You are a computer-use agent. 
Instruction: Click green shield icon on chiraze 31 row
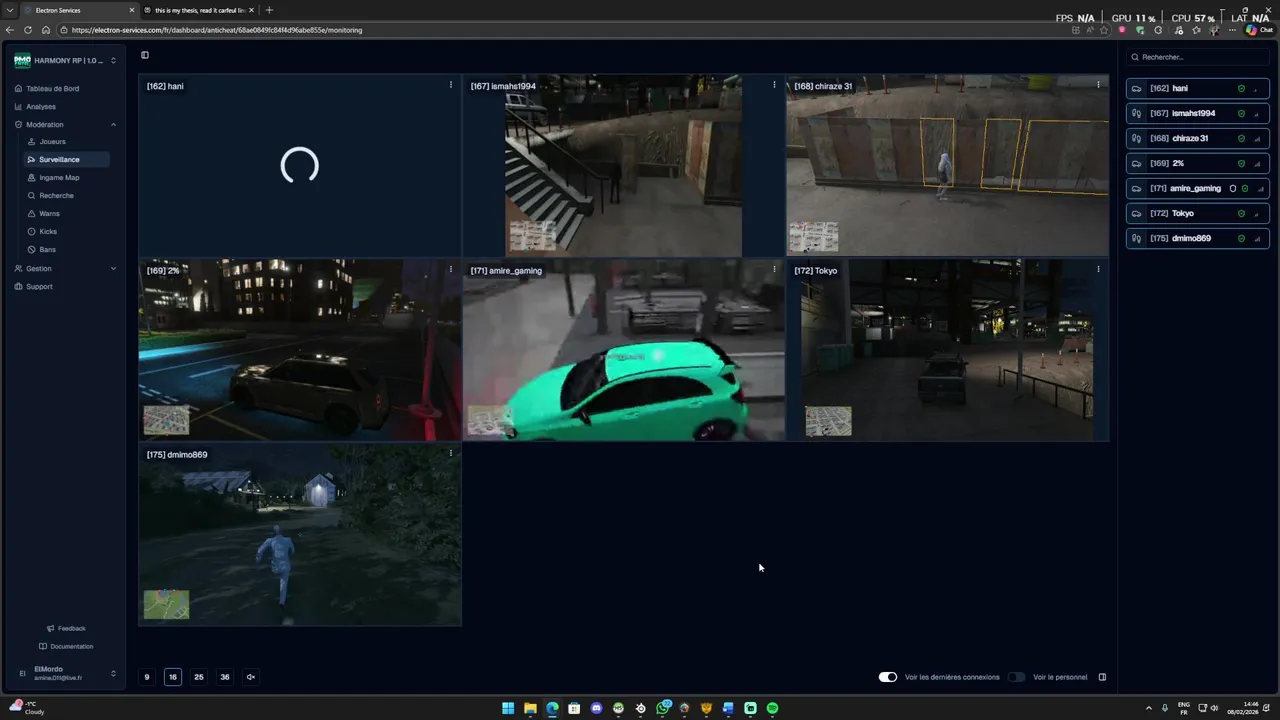(x=1242, y=138)
